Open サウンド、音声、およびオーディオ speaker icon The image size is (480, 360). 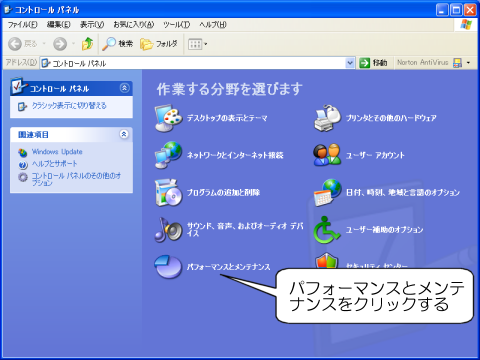point(169,229)
